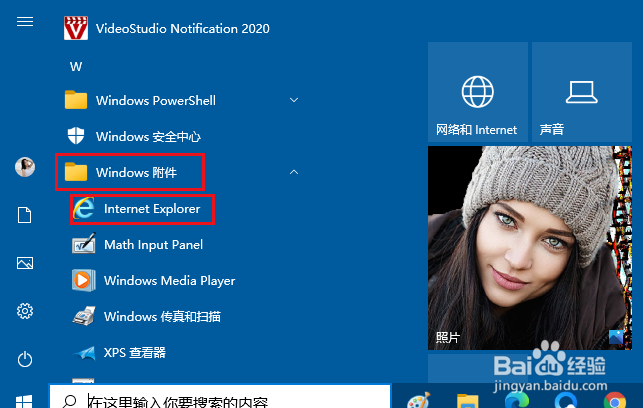Open File Explorer from the taskbar
Screen dimensions: 643x408
coord(467,401)
